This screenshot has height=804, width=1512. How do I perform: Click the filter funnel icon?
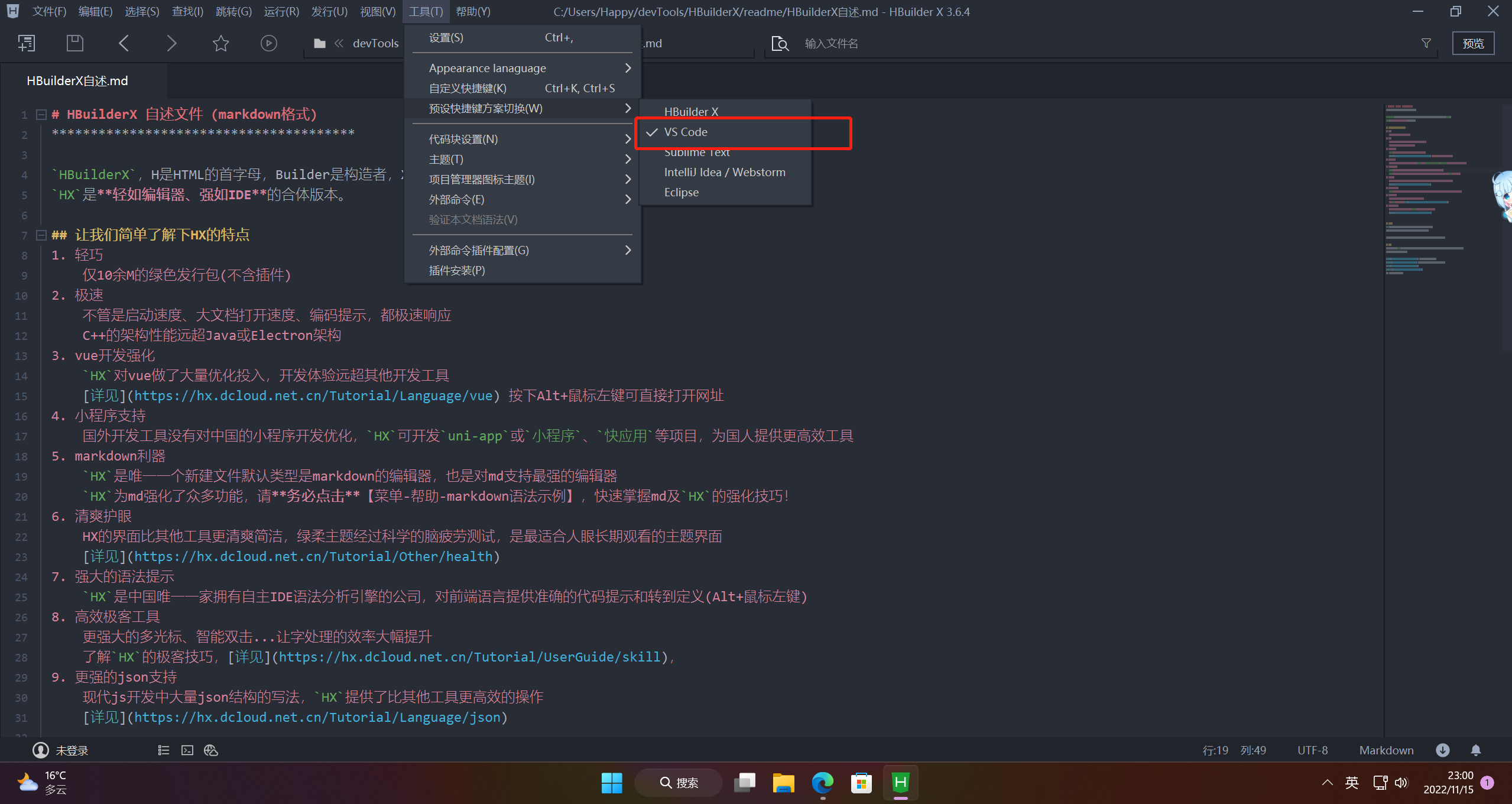click(1426, 43)
